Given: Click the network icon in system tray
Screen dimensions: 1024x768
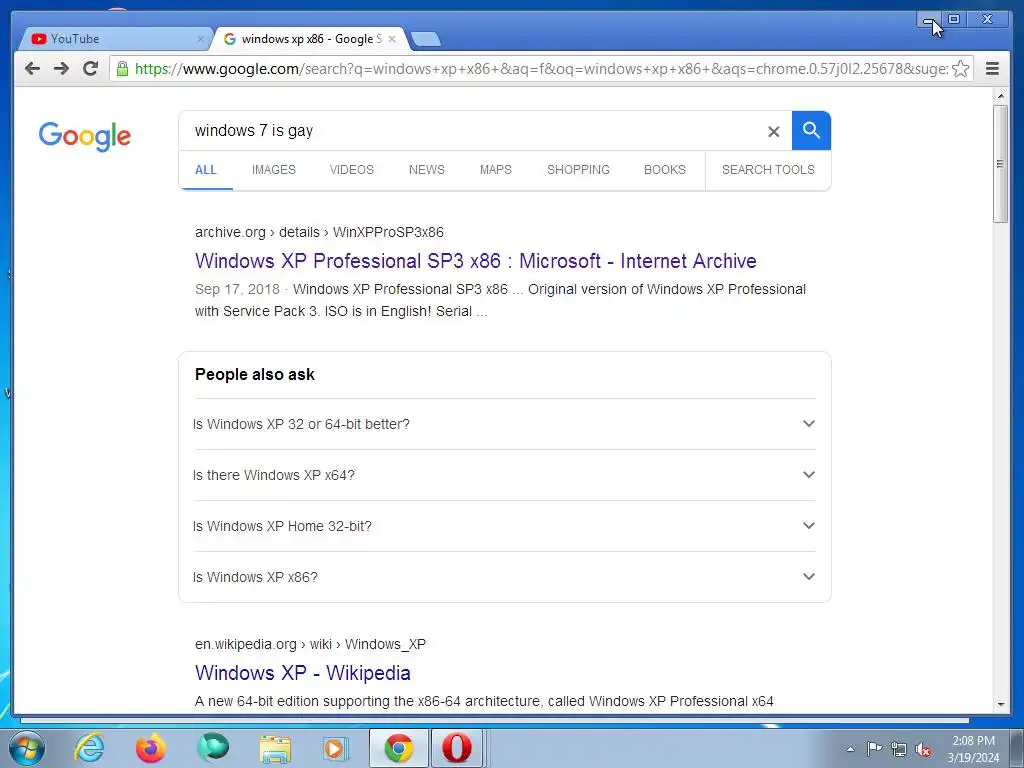Looking at the screenshot, I should 899,750.
